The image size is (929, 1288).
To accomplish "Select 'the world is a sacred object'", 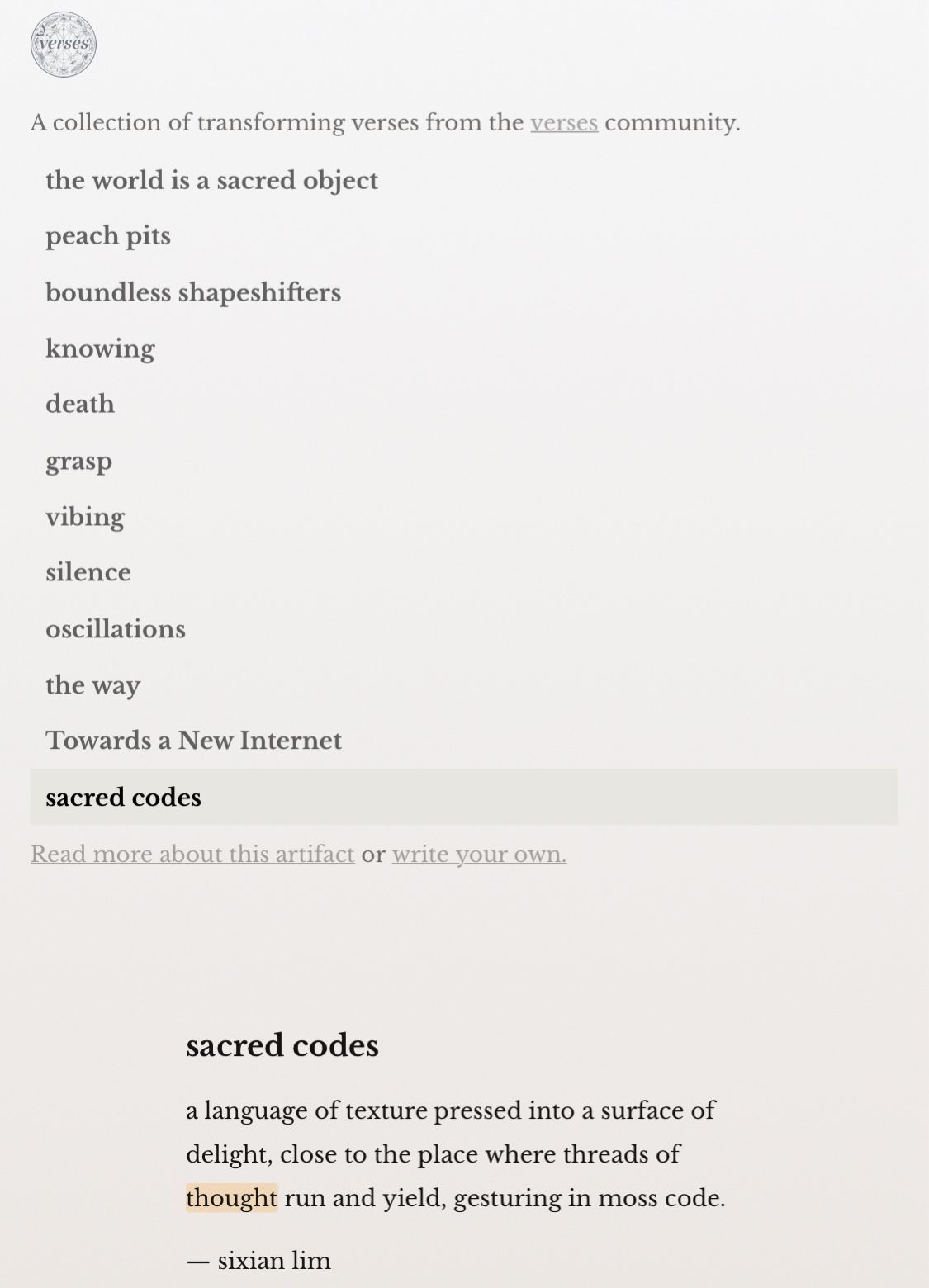I will (211, 181).
